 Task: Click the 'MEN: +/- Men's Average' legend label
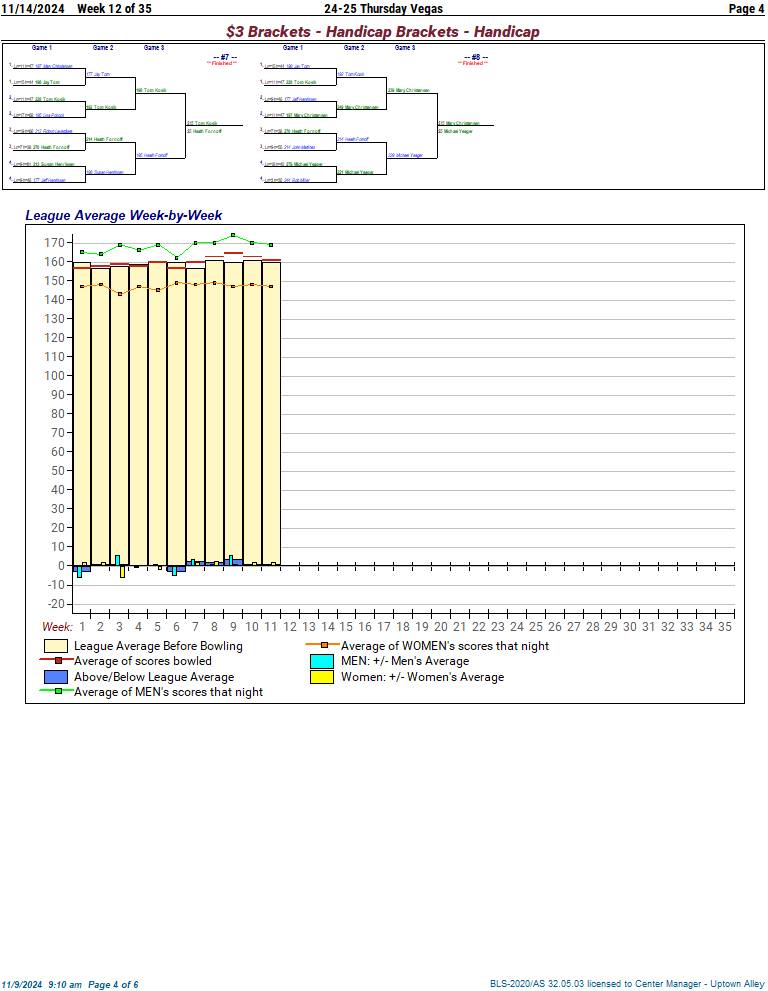[405, 661]
